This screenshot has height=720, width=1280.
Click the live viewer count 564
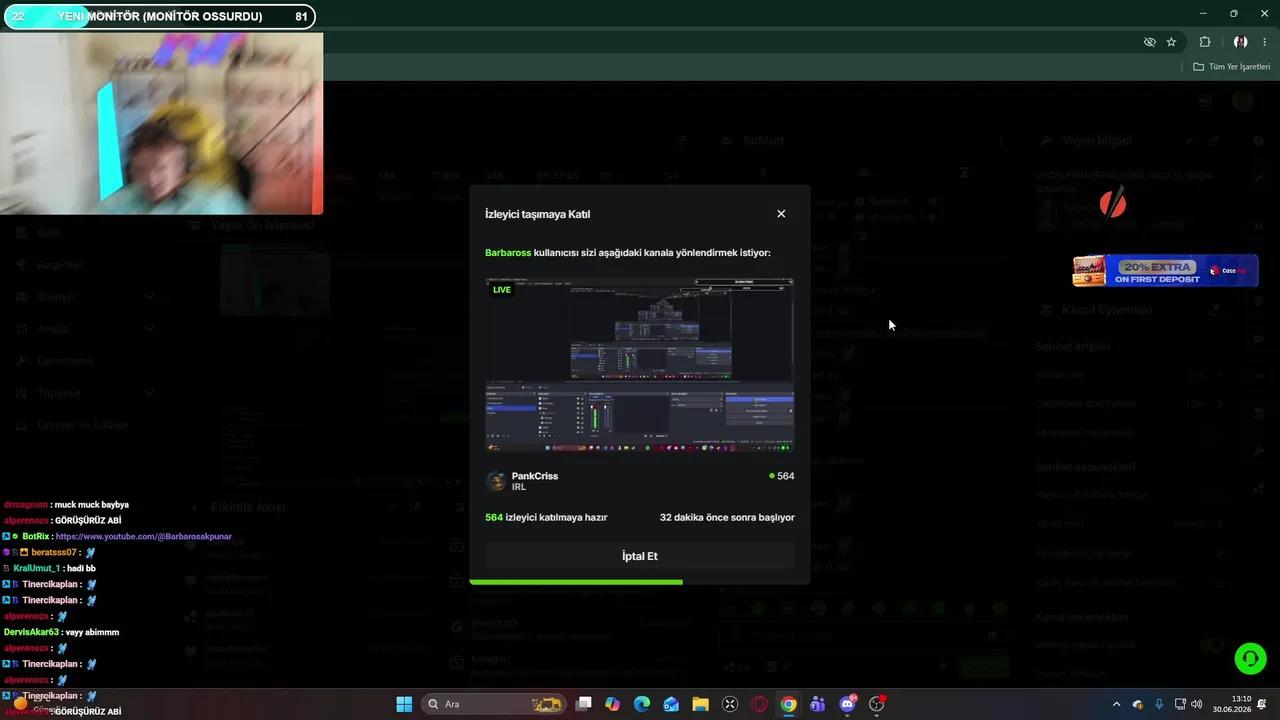tap(782, 476)
